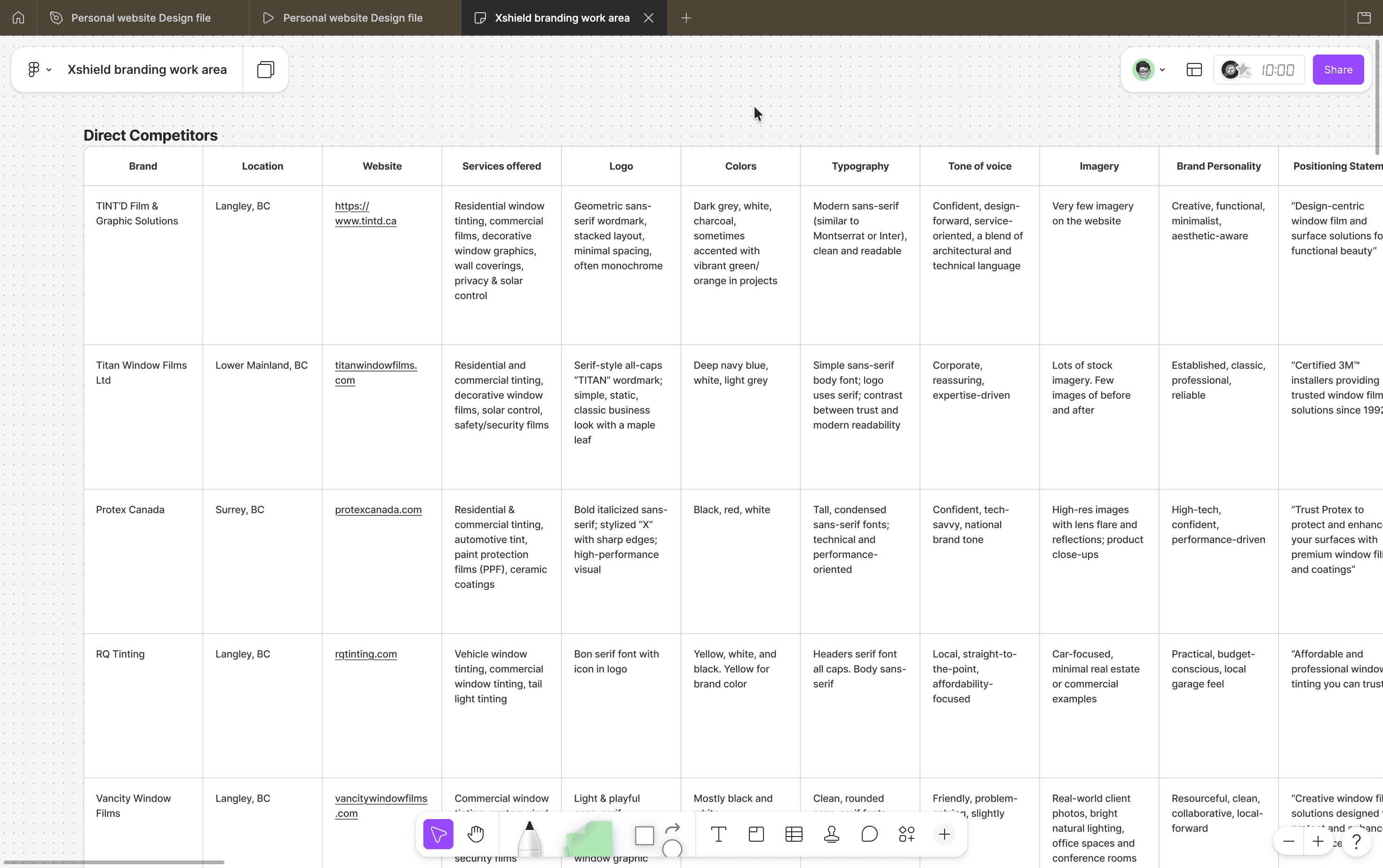This screenshot has width=1383, height=868.
Task: Insert a table with the table tool
Action: pos(794,834)
